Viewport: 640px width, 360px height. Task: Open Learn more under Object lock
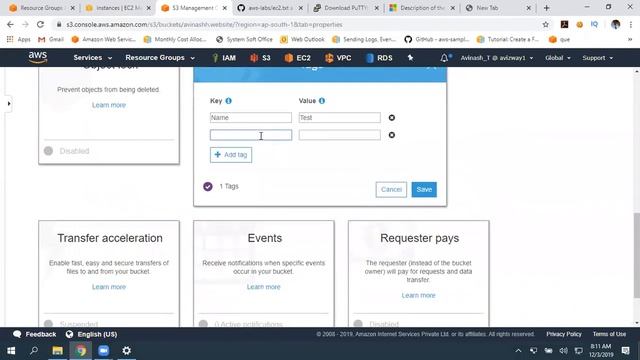click(x=109, y=105)
